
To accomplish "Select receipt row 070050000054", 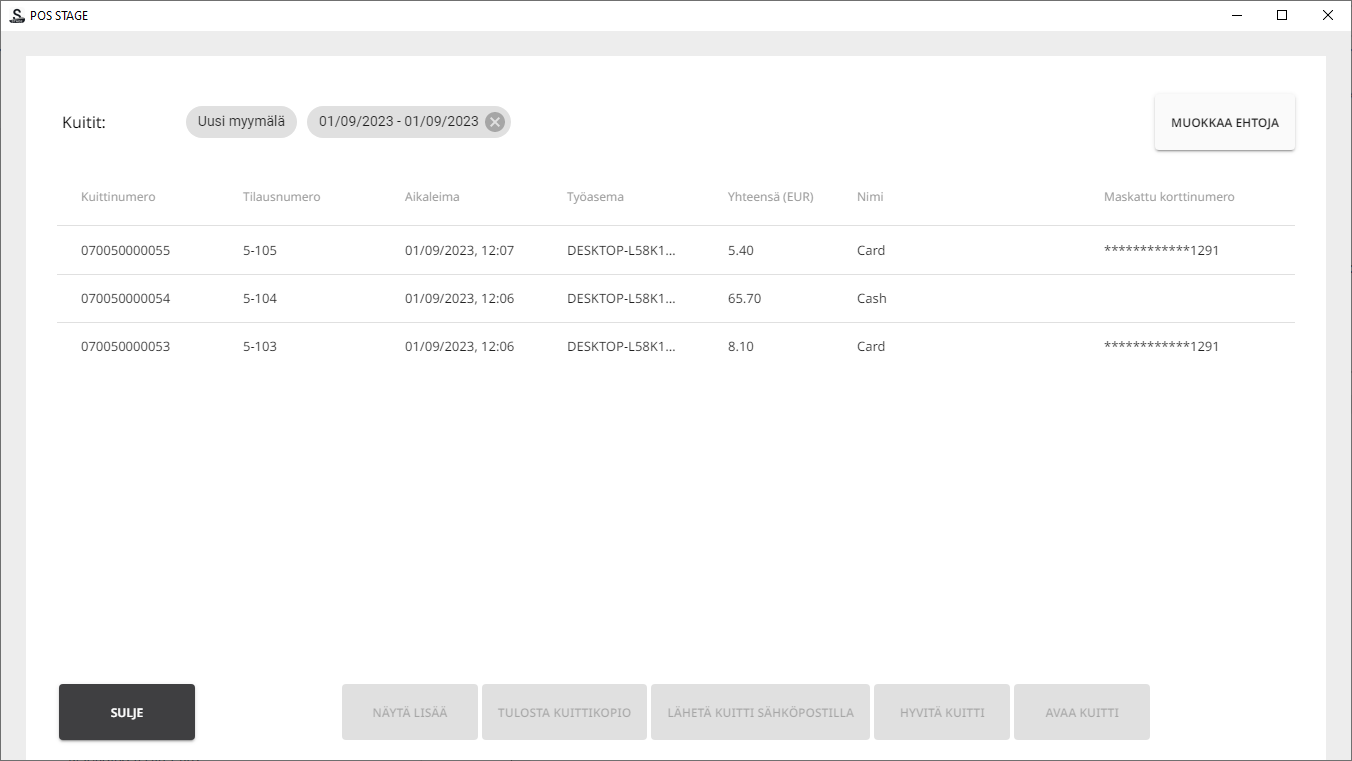I will [x=126, y=299].
